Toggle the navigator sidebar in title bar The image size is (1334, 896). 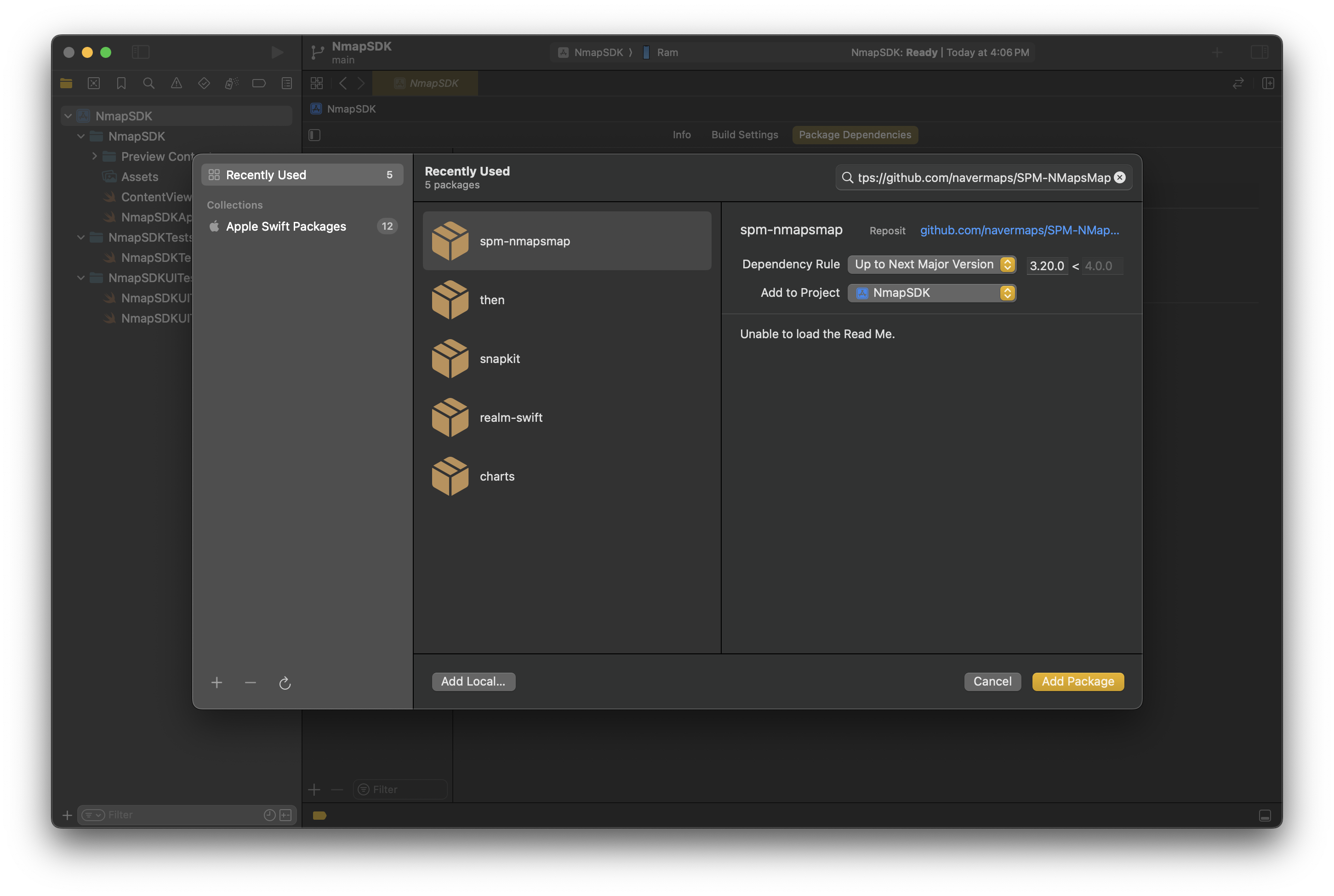(141, 52)
